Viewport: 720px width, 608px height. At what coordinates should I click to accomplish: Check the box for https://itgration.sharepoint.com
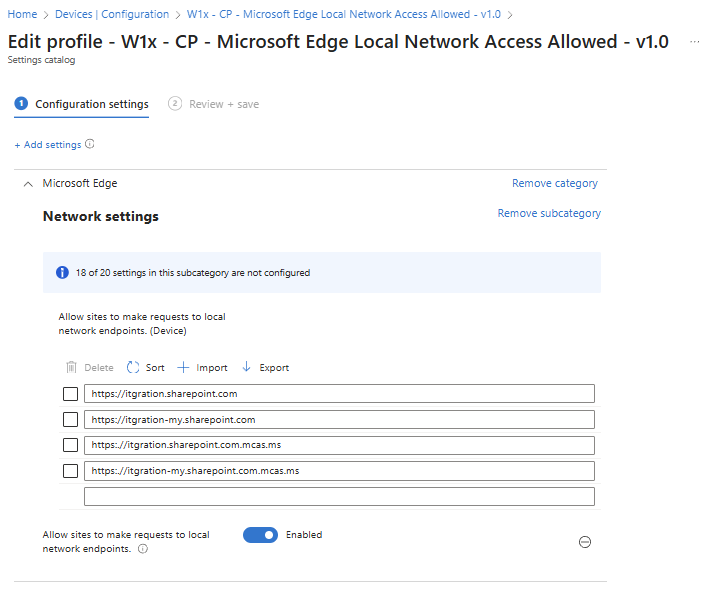click(70, 394)
